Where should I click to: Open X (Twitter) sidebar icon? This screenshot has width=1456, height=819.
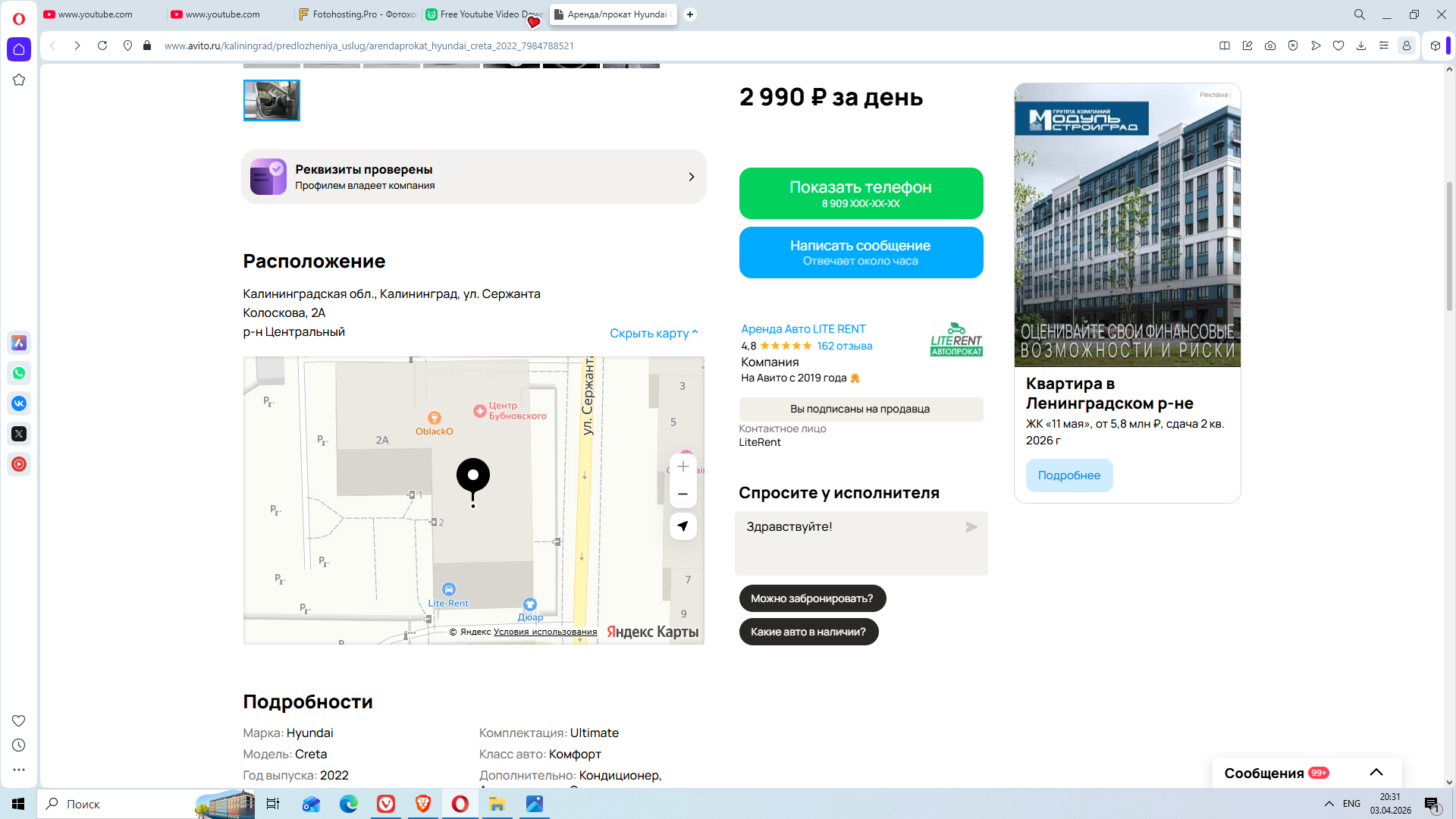point(19,434)
